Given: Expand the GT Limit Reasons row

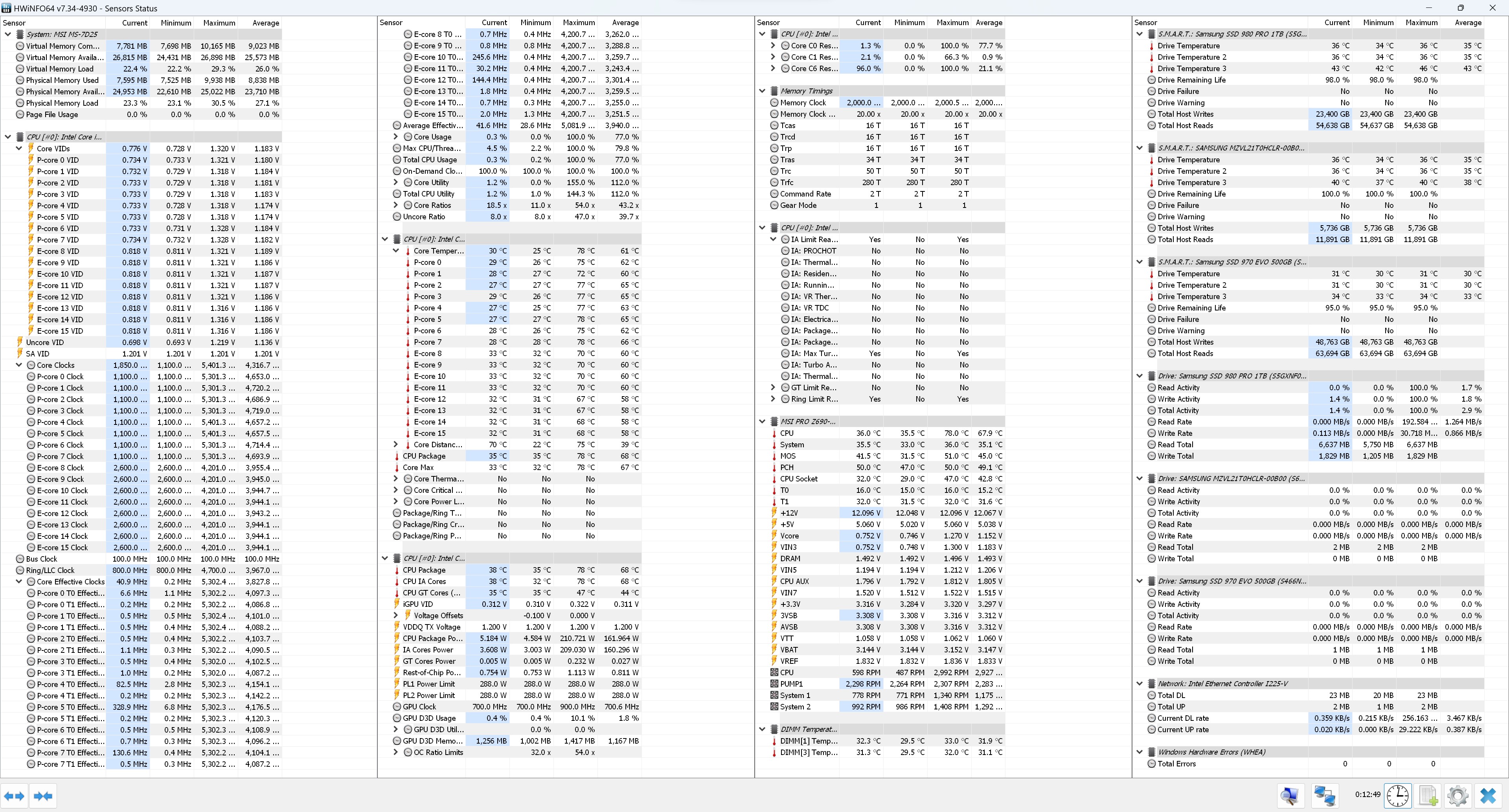Looking at the screenshot, I should (x=773, y=387).
